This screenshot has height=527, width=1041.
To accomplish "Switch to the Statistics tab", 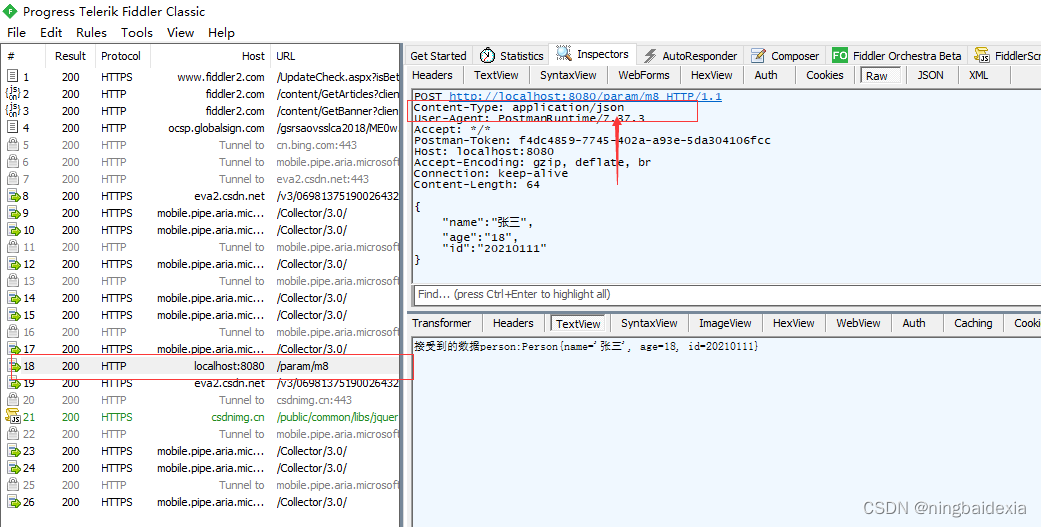I will 512,56.
